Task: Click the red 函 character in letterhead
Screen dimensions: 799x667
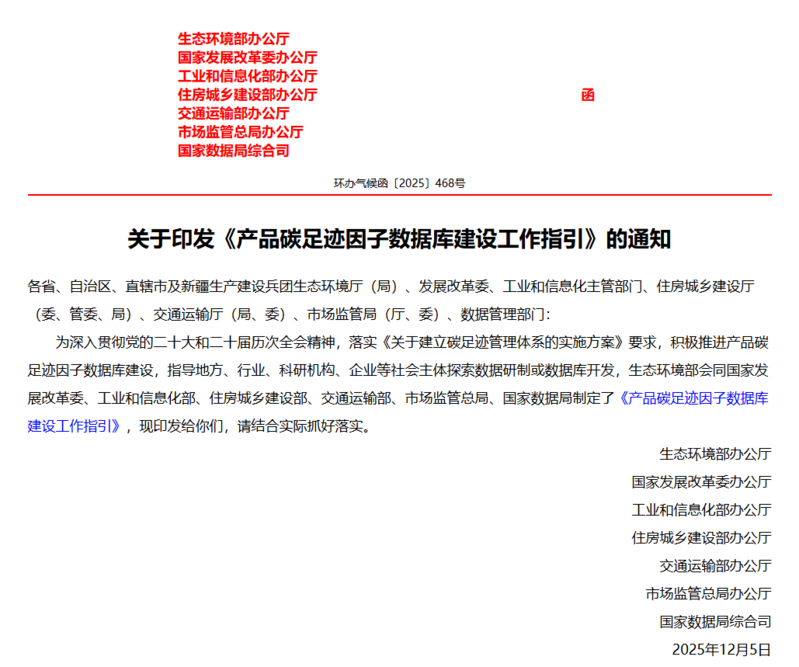Action: [x=587, y=95]
